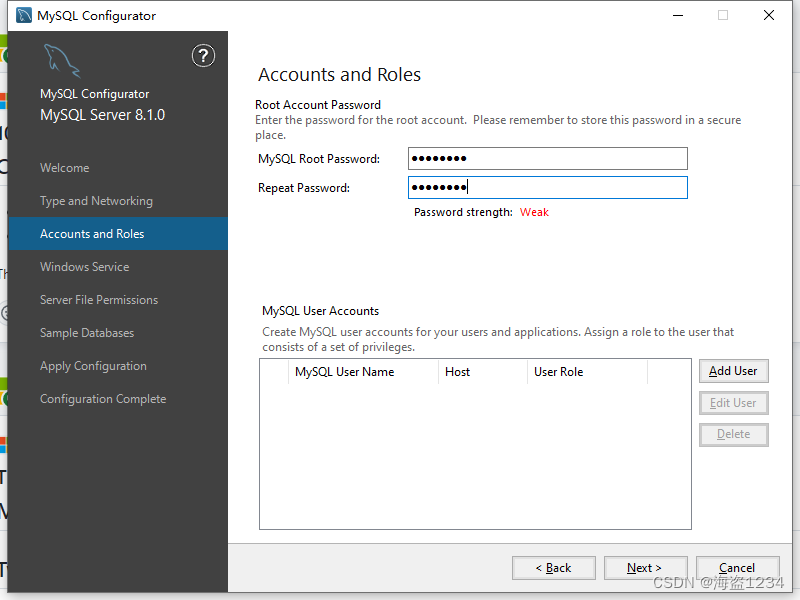Open the Windows Service step

click(x=85, y=267)
